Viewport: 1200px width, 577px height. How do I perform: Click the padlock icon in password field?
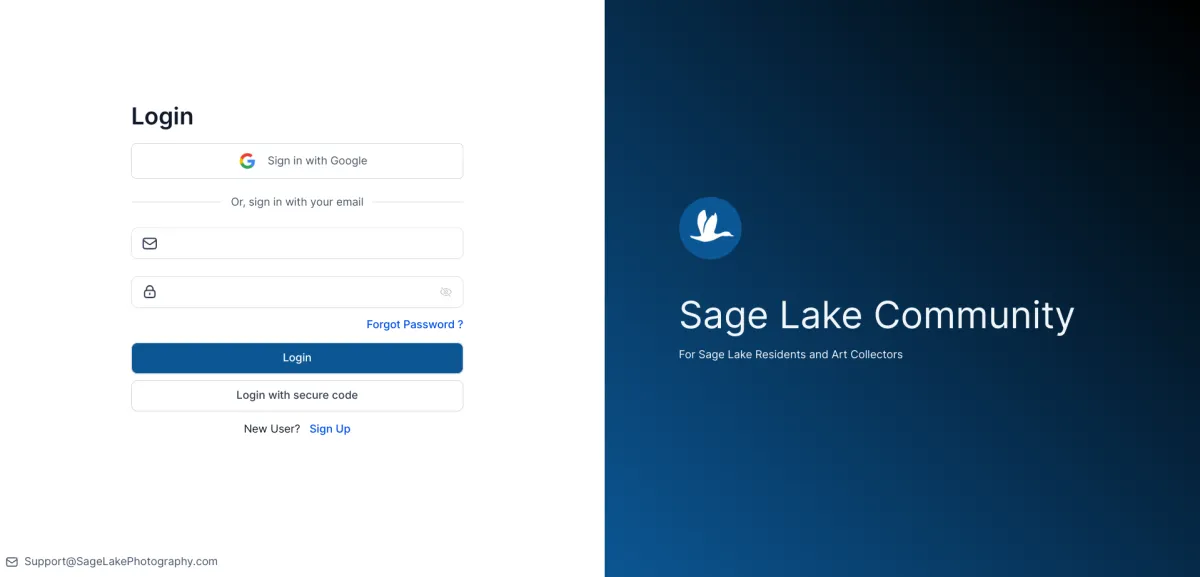tap(150, 292)
